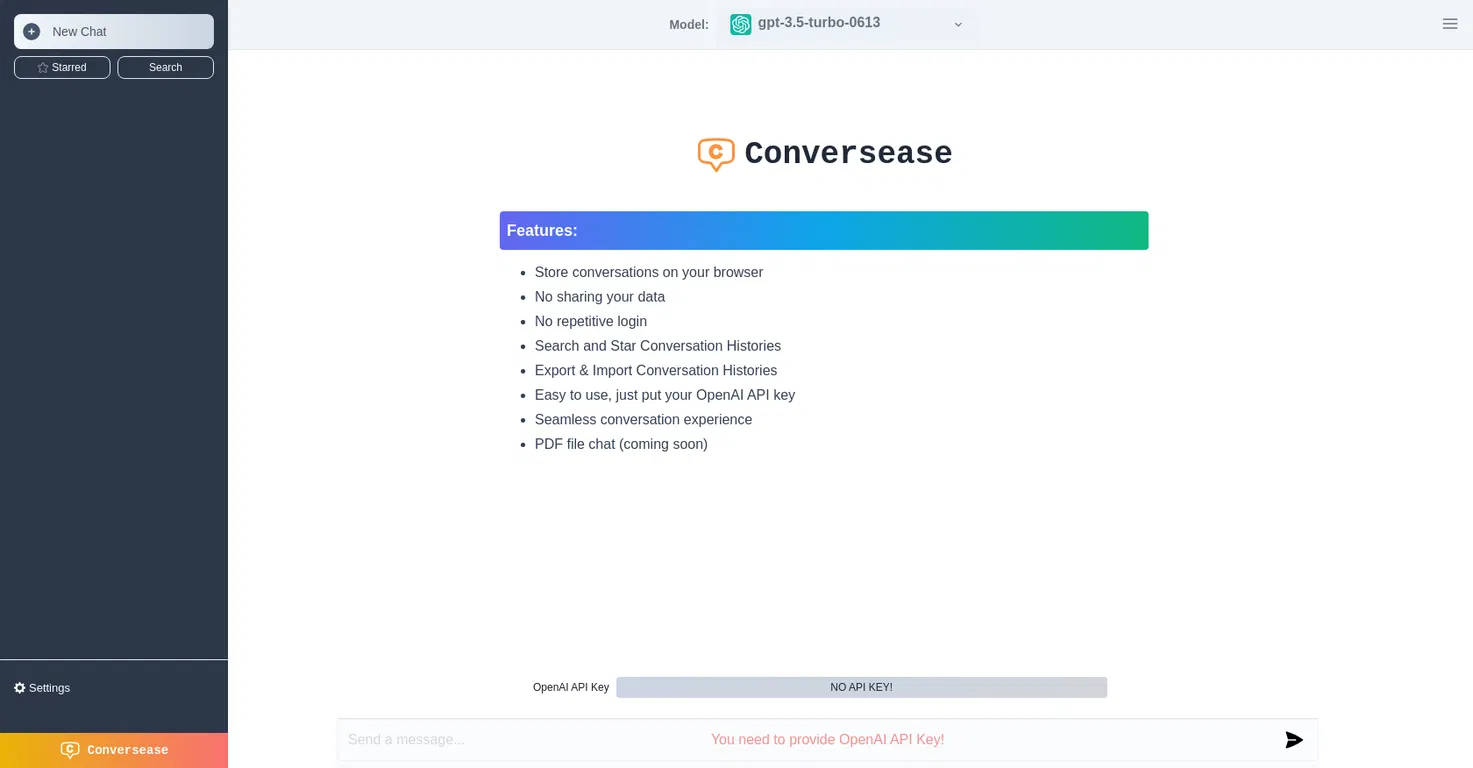The image size is (1473, 768).
Task: Click the Conversease footer banner
Action: (114, 750)
